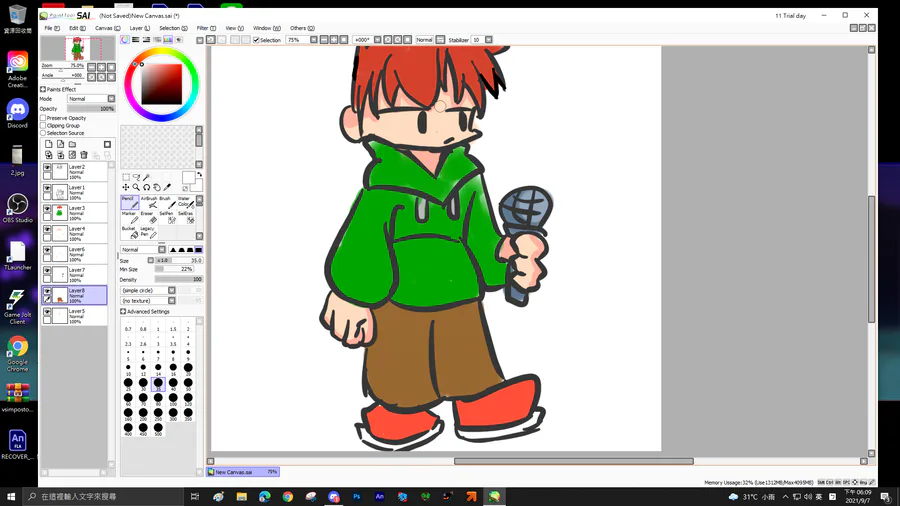Select the Water Color tool
900x506 pixels.
[185, 203]
